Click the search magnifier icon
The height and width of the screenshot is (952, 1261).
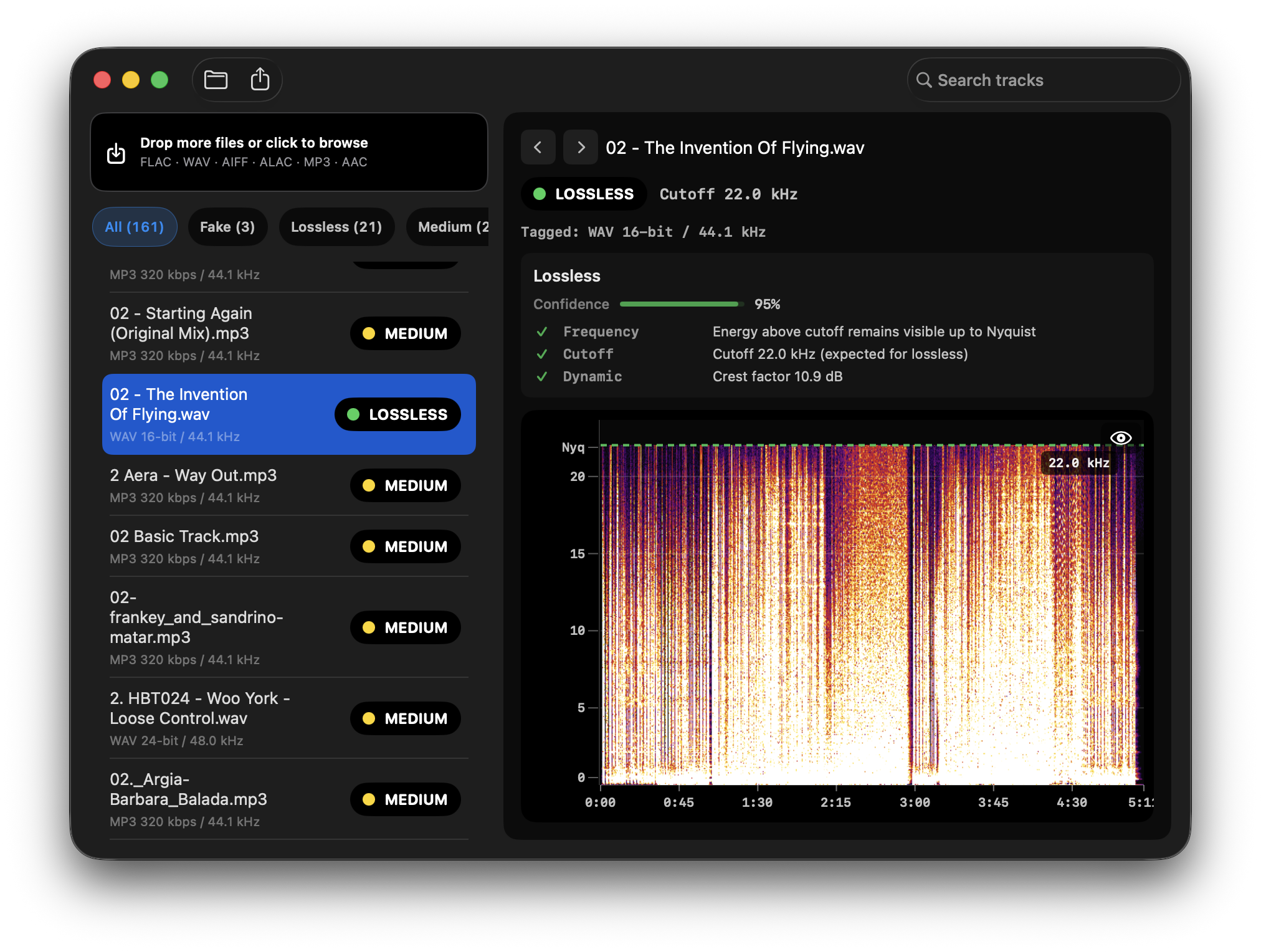point(924,80)
